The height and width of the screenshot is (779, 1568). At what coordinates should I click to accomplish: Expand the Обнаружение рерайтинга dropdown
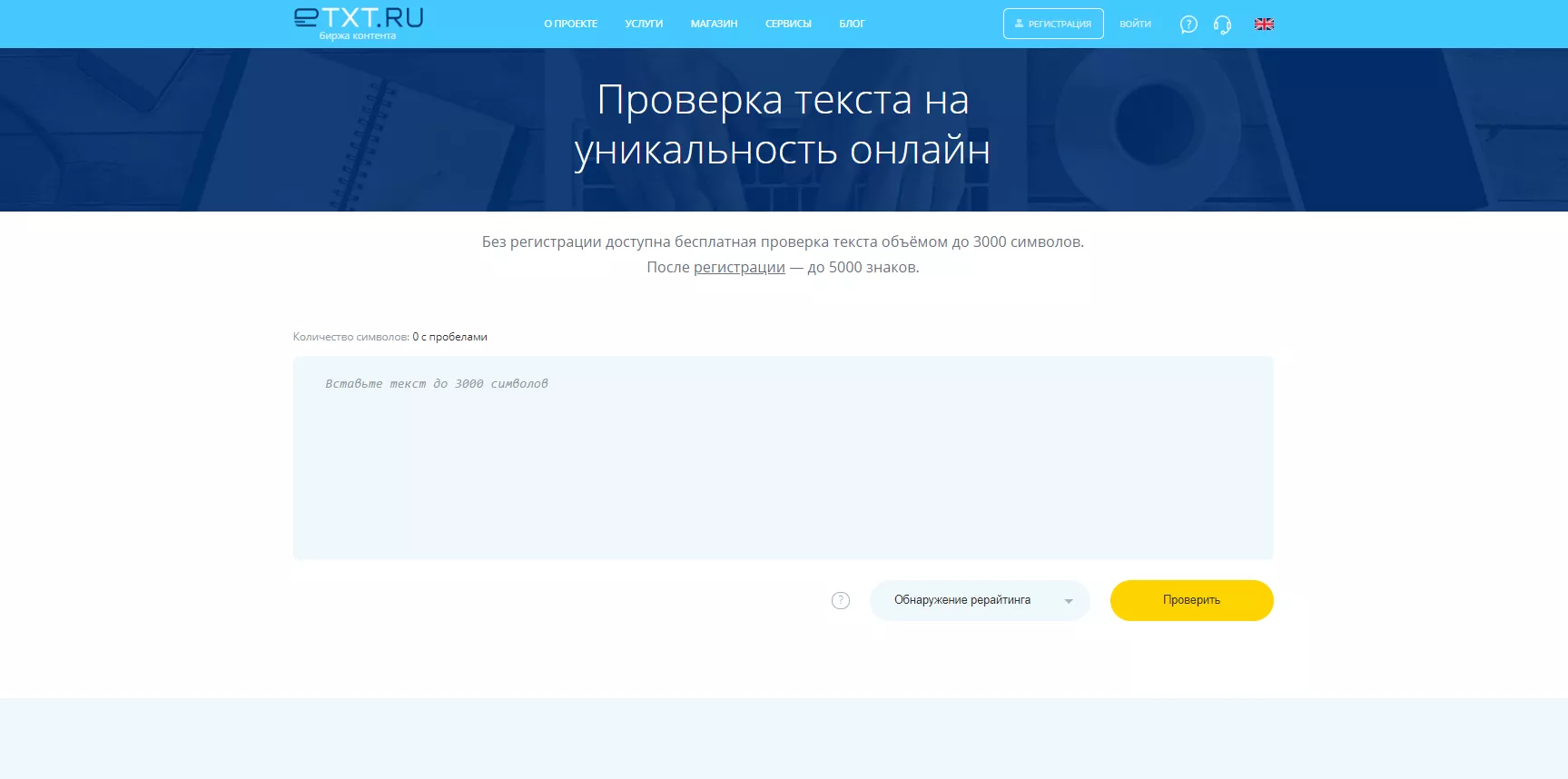point(980,600)
